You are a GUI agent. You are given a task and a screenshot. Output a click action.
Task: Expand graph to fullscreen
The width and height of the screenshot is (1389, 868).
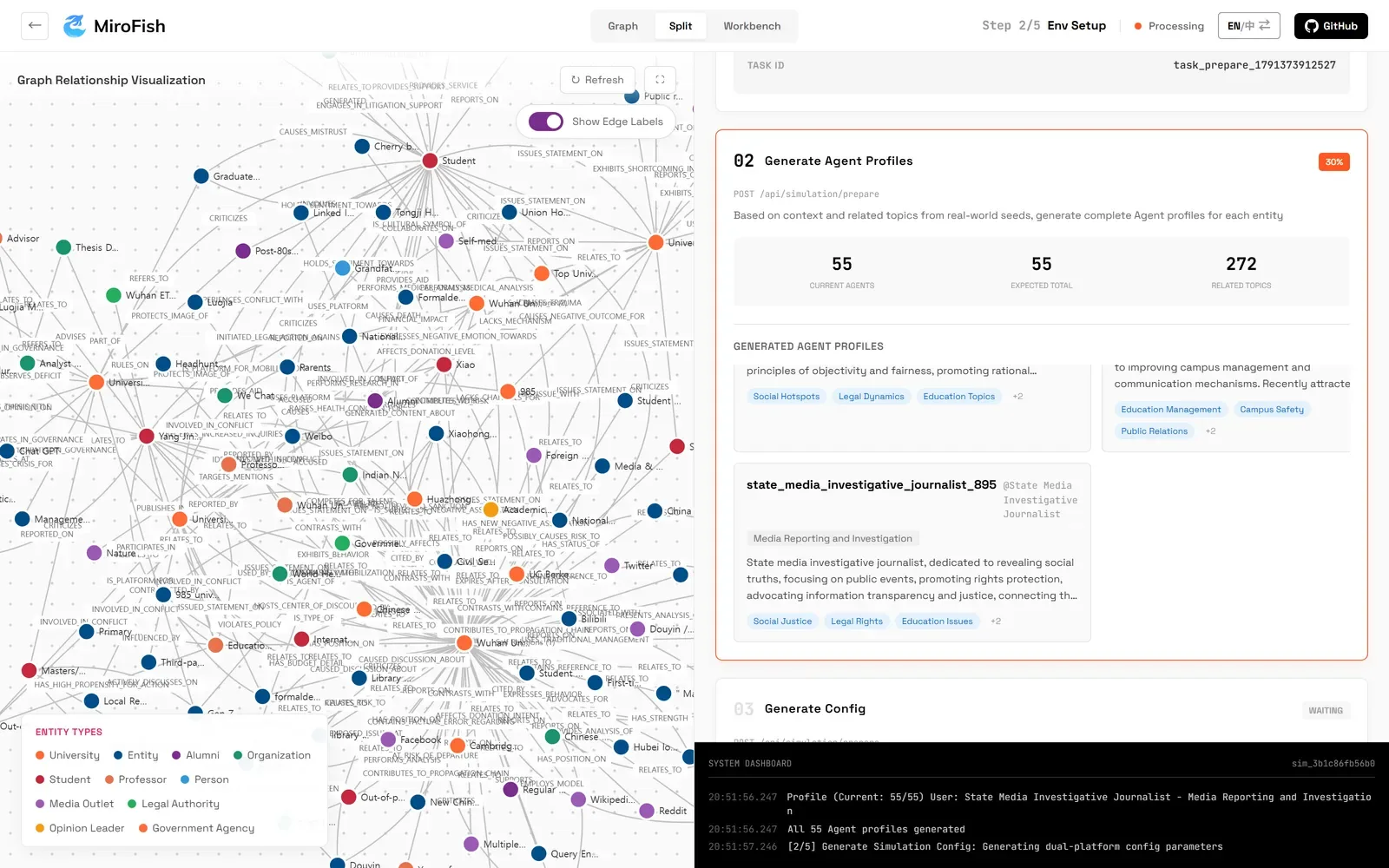(x=660, y=80)
